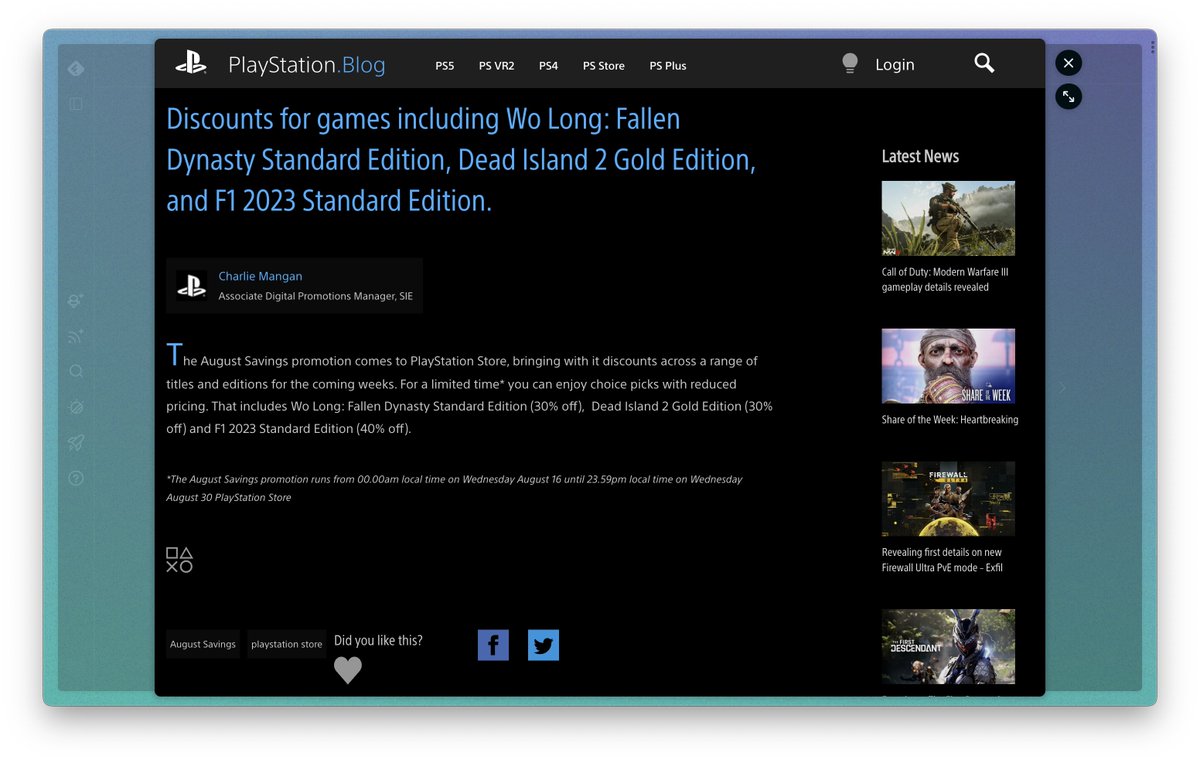Viewport: 1200px width, 763px height.
Task: Open the PS4 menu item
Action: pos(548,66)
